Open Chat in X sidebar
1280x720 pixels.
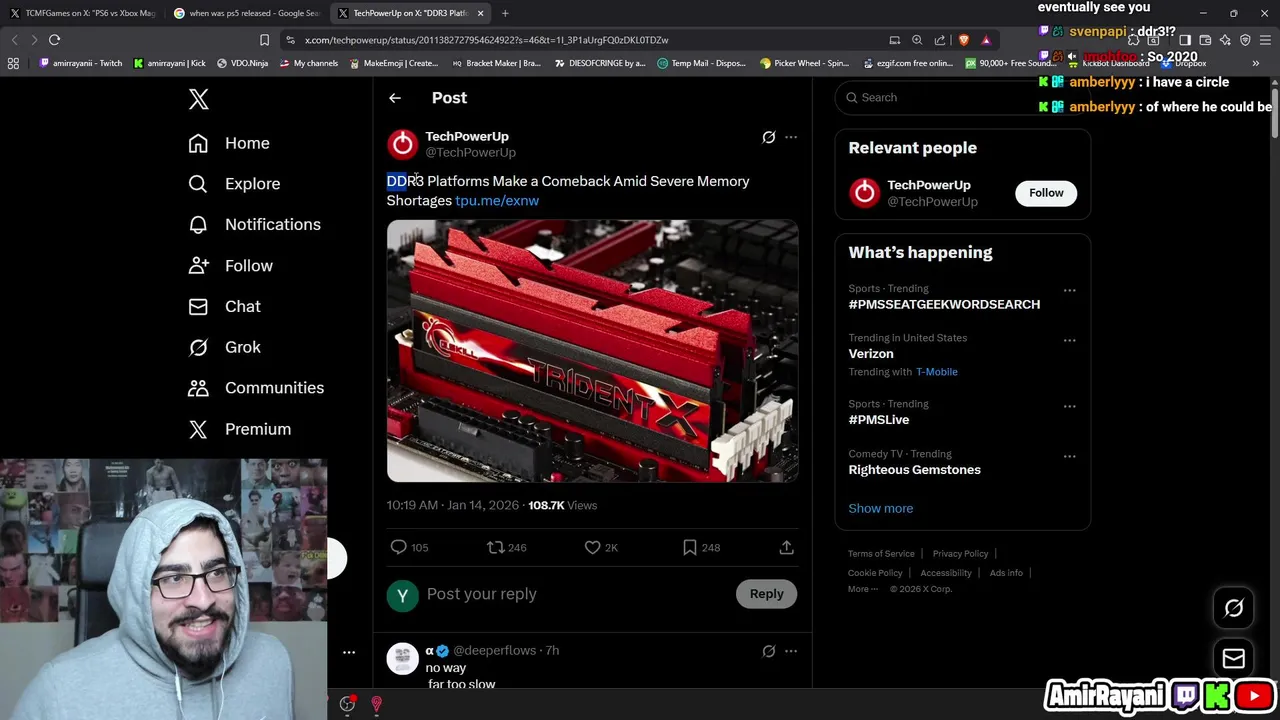click(x=224, y=306)
